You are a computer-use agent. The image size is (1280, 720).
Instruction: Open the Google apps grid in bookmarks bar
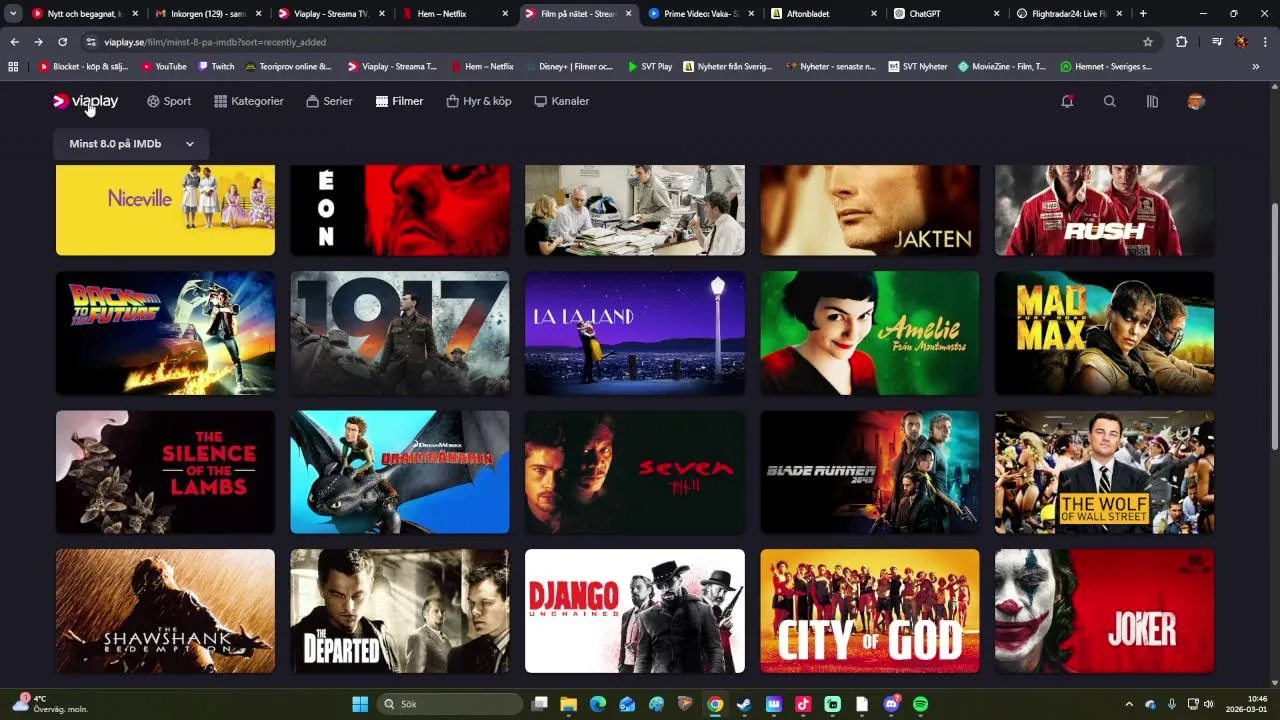pyautogui.click(x=13, y=66)
